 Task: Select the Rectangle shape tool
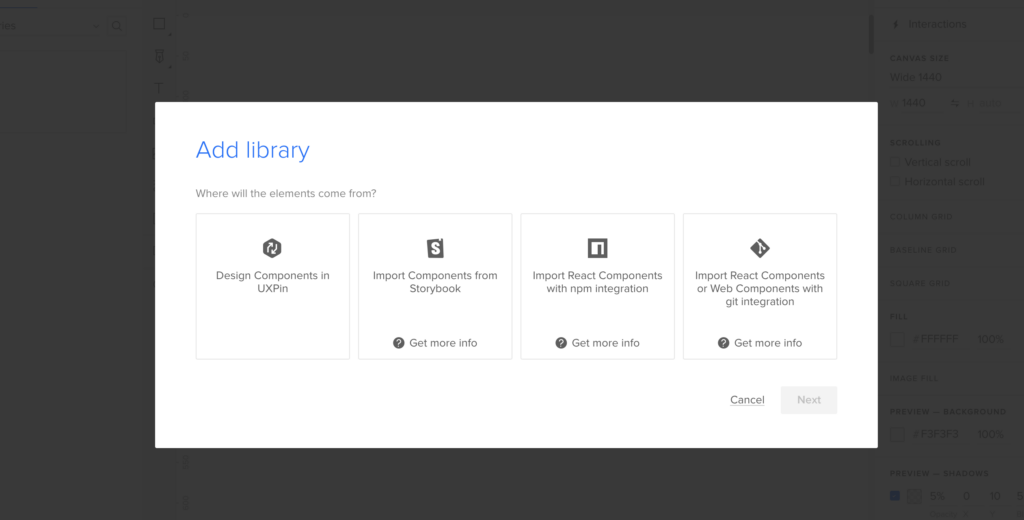coord(159,24)
